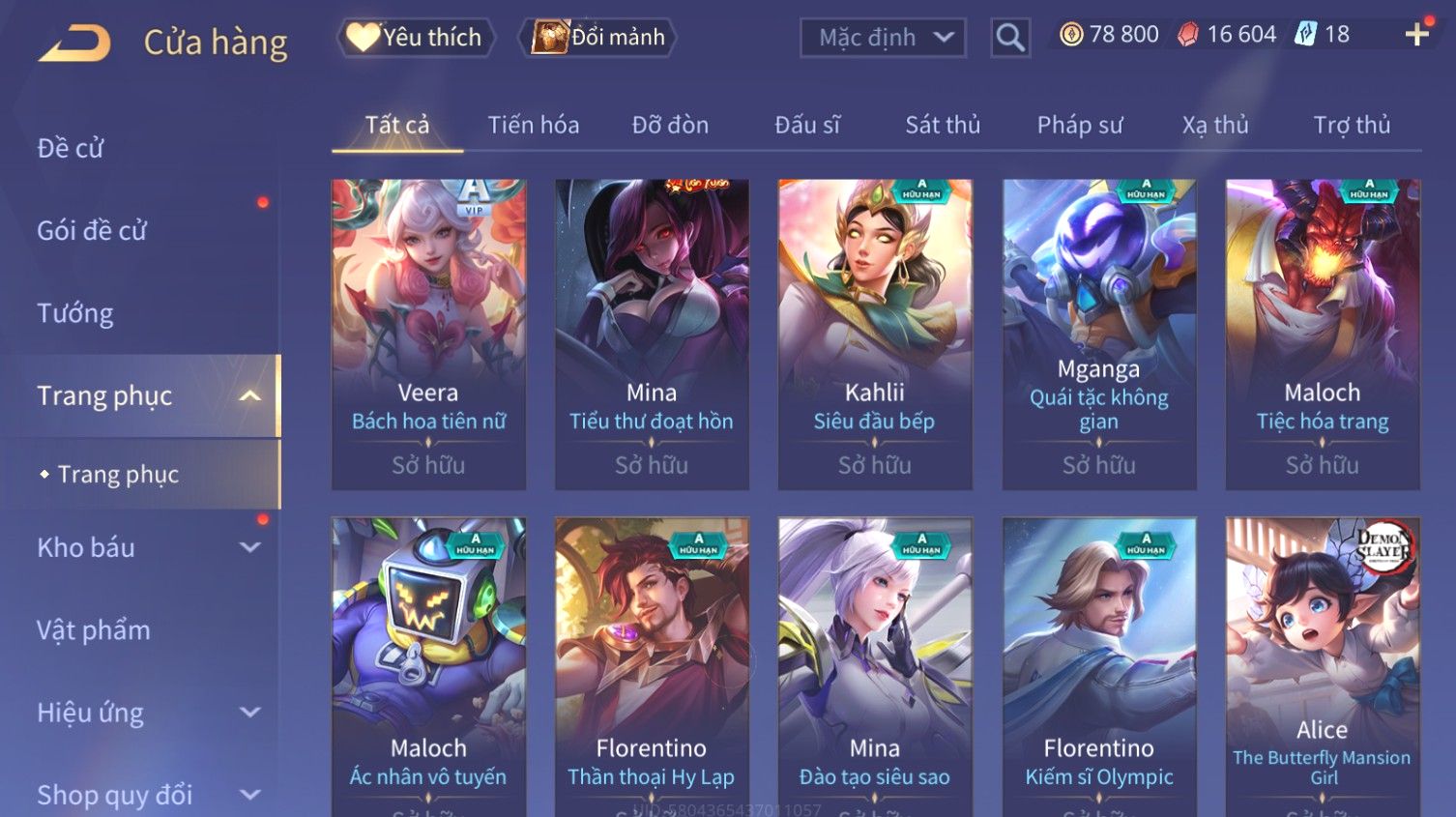Click the gold coin icon beside 78 800

tap(1070, 35)
